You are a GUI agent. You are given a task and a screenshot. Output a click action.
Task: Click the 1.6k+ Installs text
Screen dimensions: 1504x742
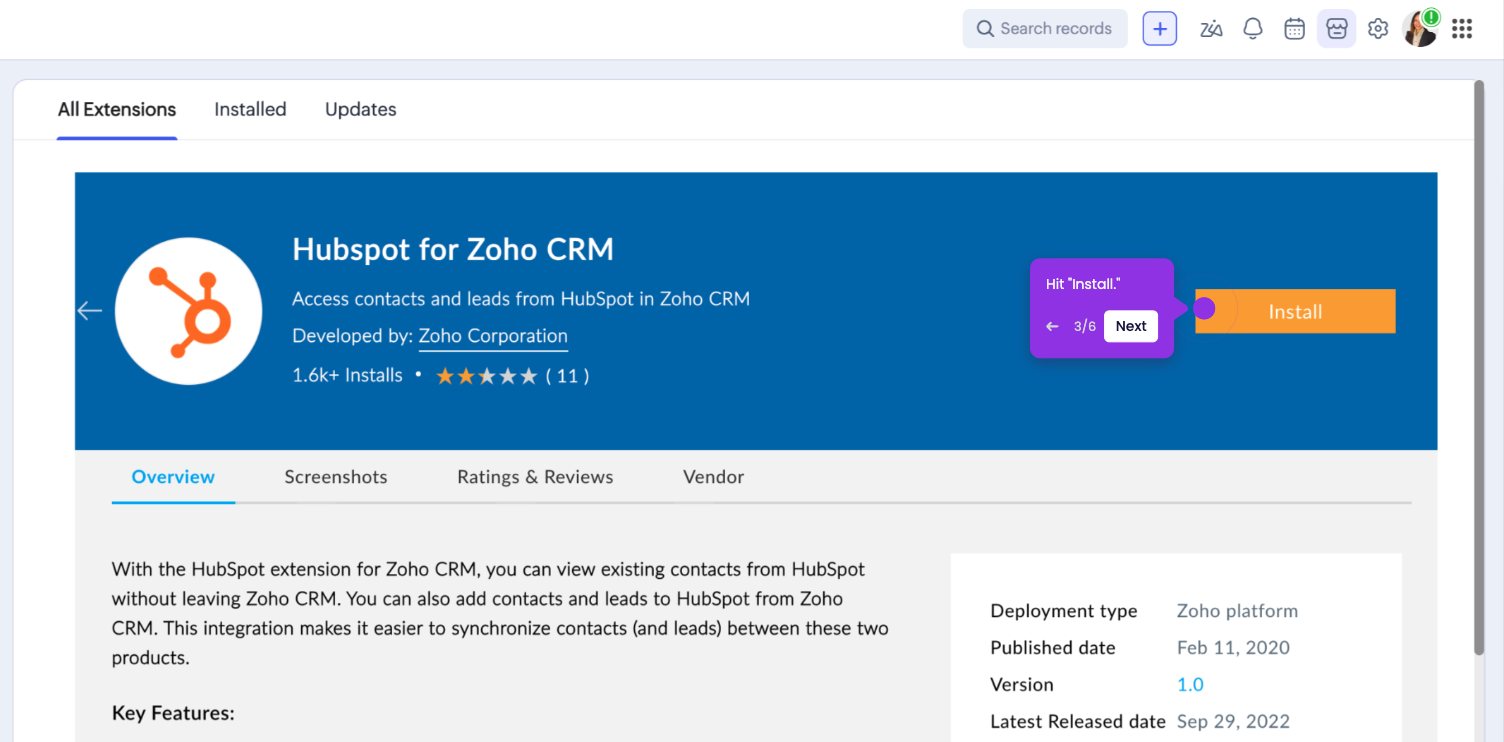[347, 376]
